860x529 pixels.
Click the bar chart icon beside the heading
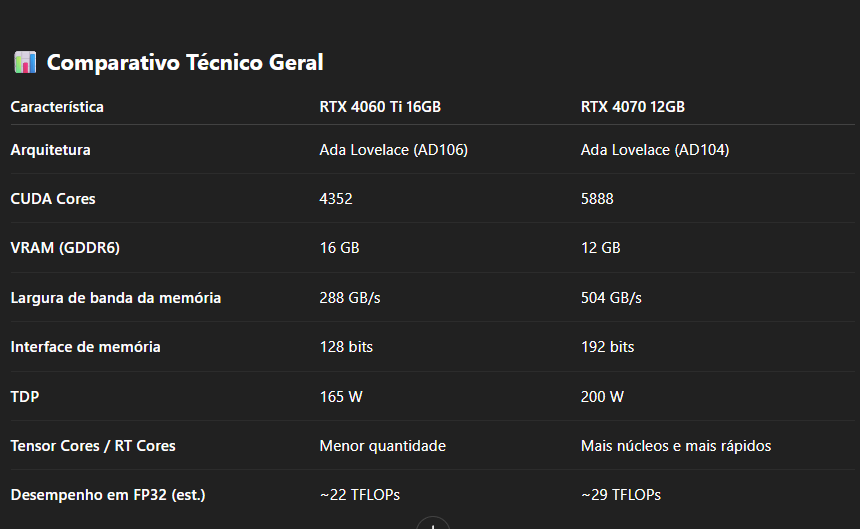point(25,62)
